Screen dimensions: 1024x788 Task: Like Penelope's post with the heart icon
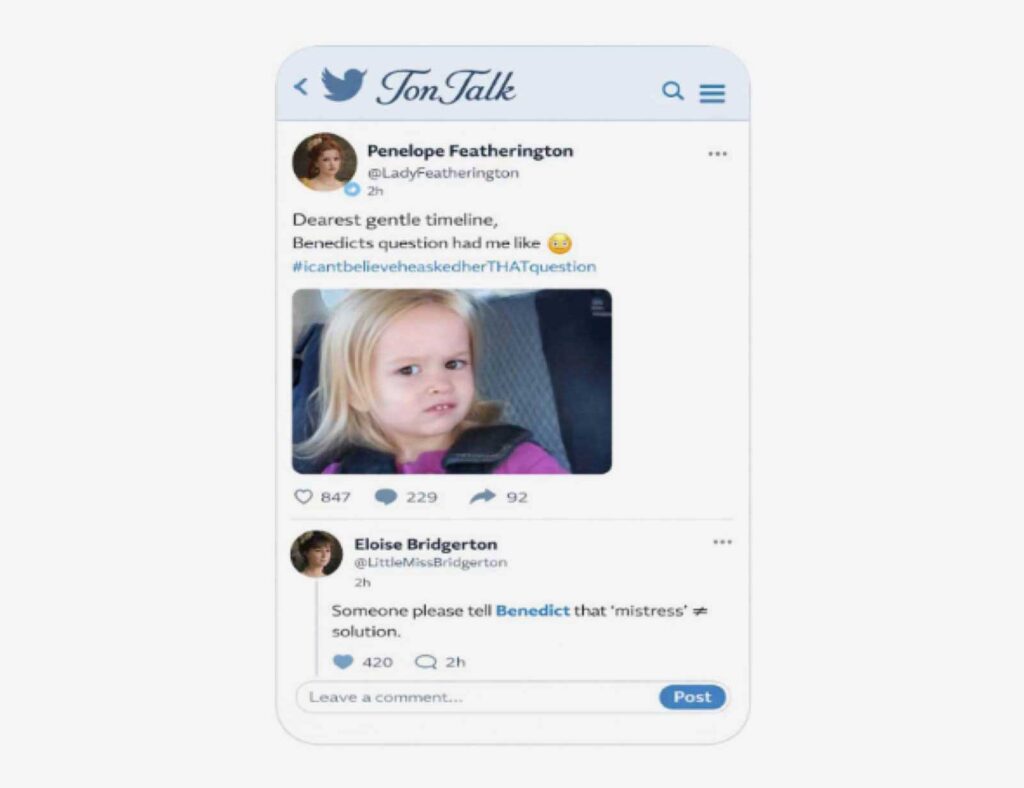304,497
